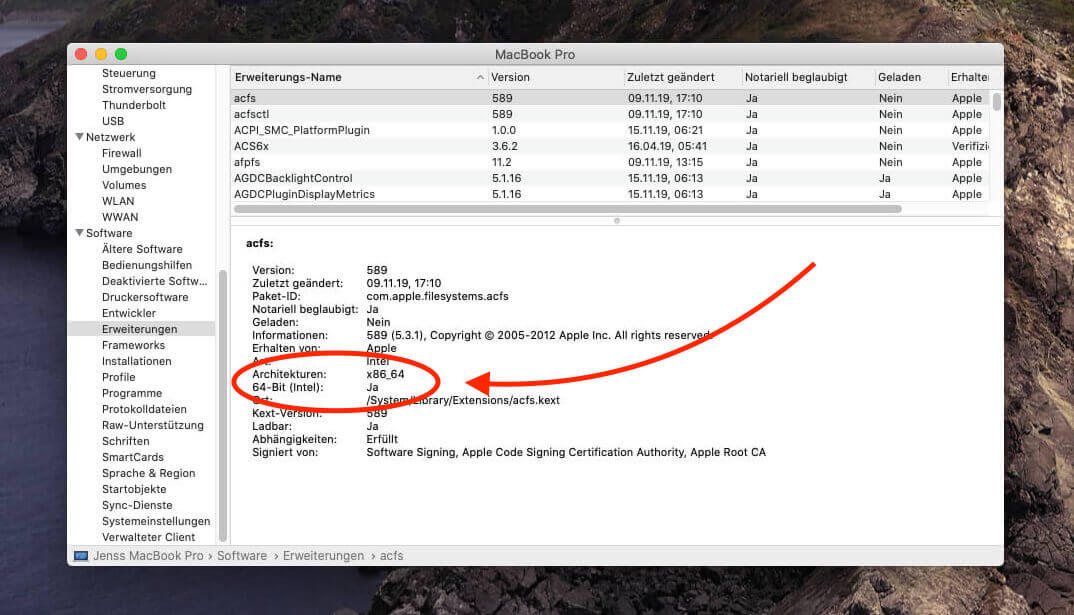Screen dimensions: 1074x615
Task: Open Entwickler in the sidebar
Action: (x=129, y=313)
